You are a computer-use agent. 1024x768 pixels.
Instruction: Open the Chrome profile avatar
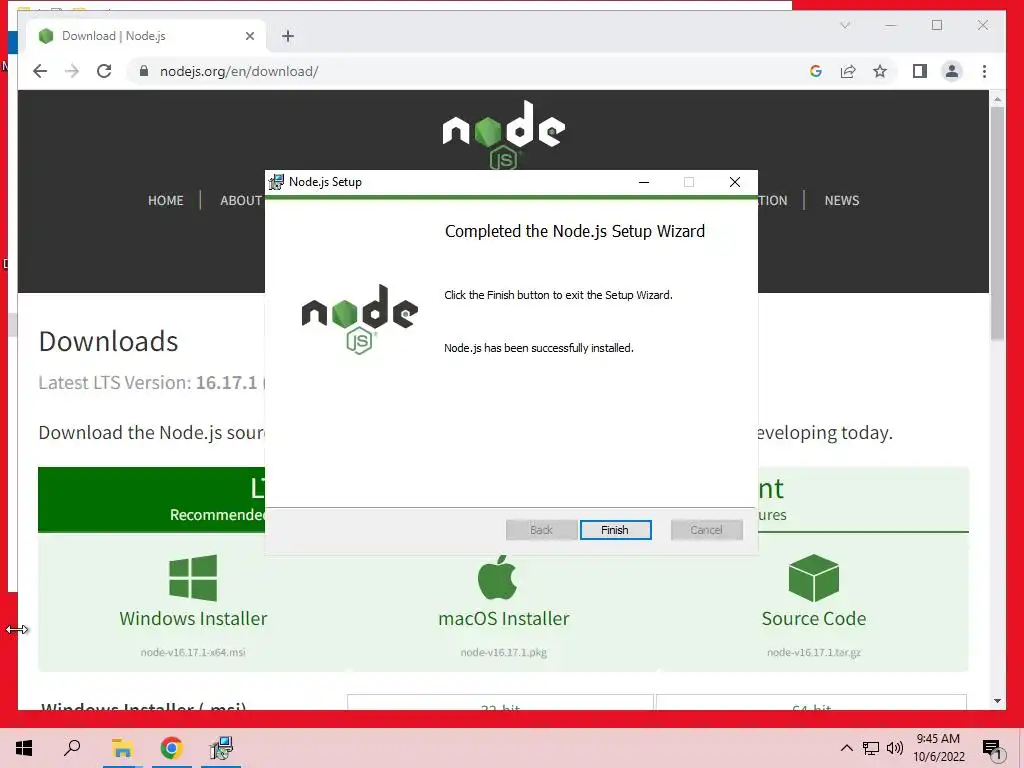click(952, 71)
